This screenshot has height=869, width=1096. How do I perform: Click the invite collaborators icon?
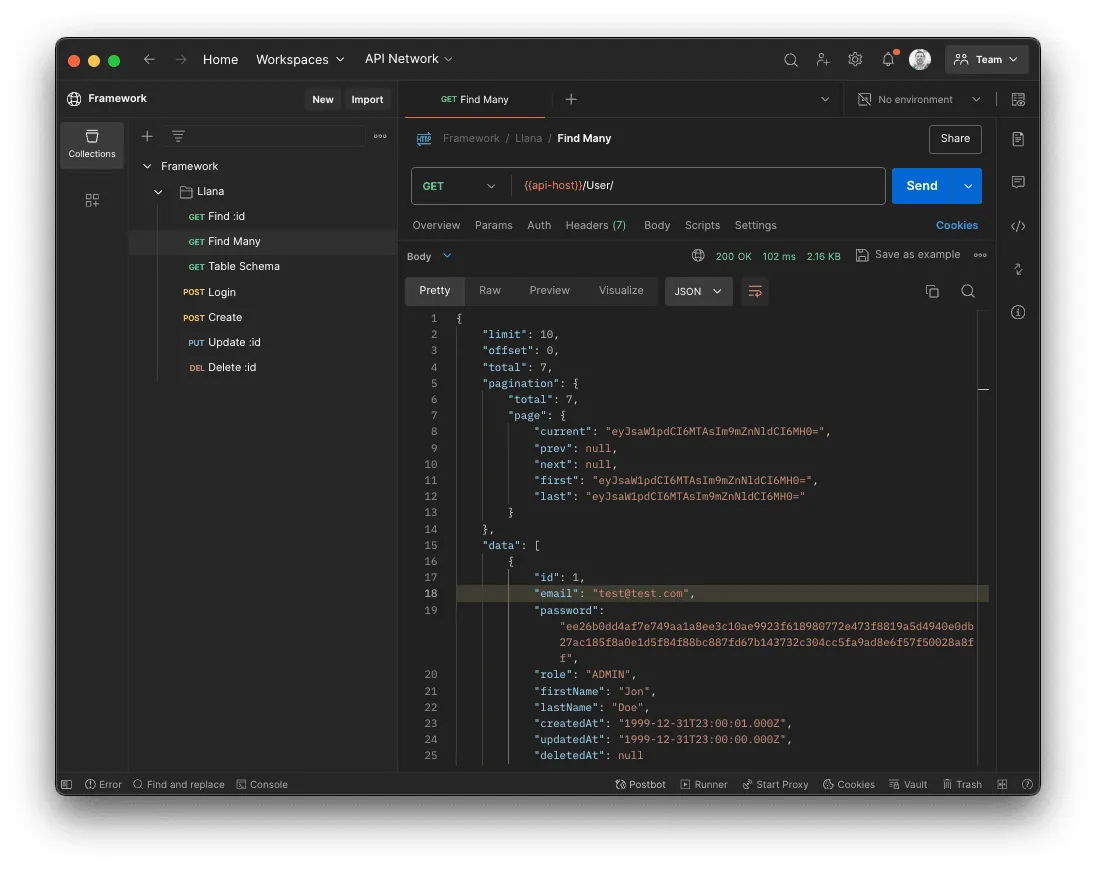[x=823, y=60]
